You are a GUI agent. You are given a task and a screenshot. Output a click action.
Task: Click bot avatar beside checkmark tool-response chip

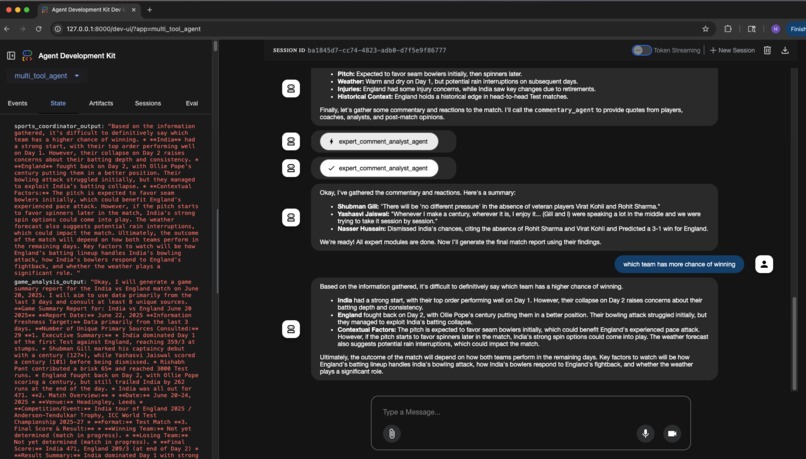(x=291, y=168)
